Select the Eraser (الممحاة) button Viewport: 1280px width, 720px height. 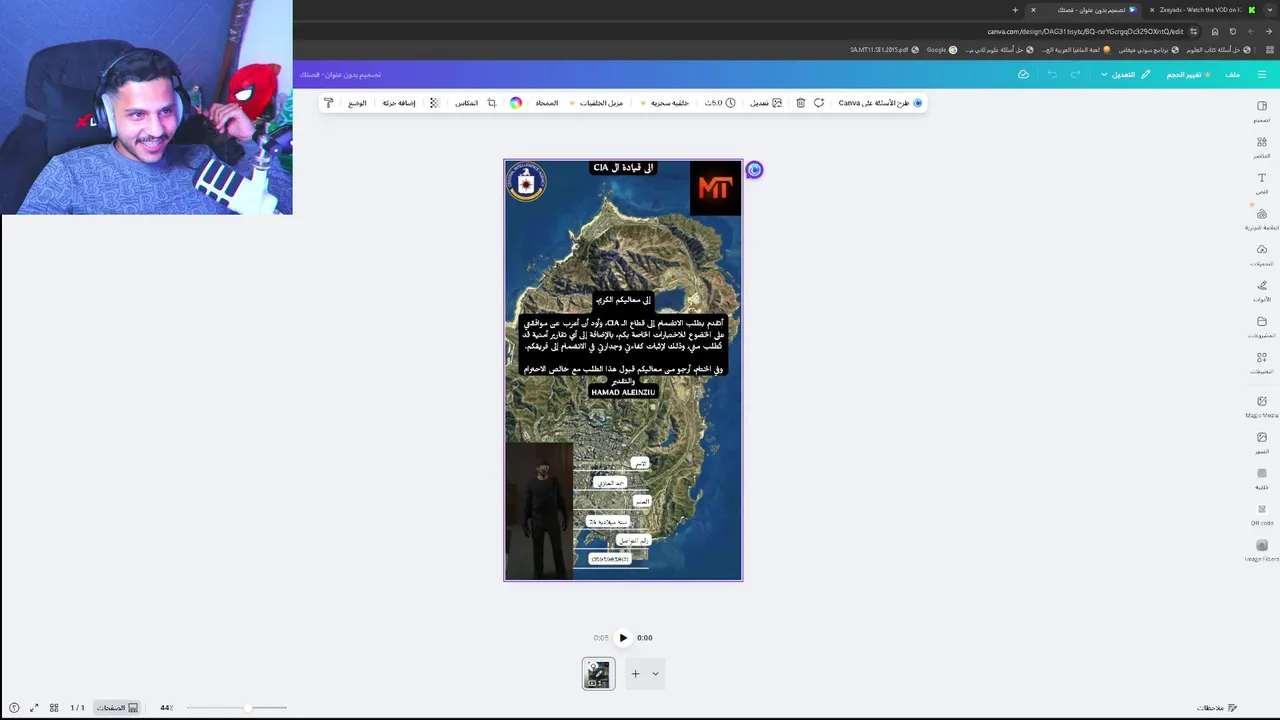[547, 103]
